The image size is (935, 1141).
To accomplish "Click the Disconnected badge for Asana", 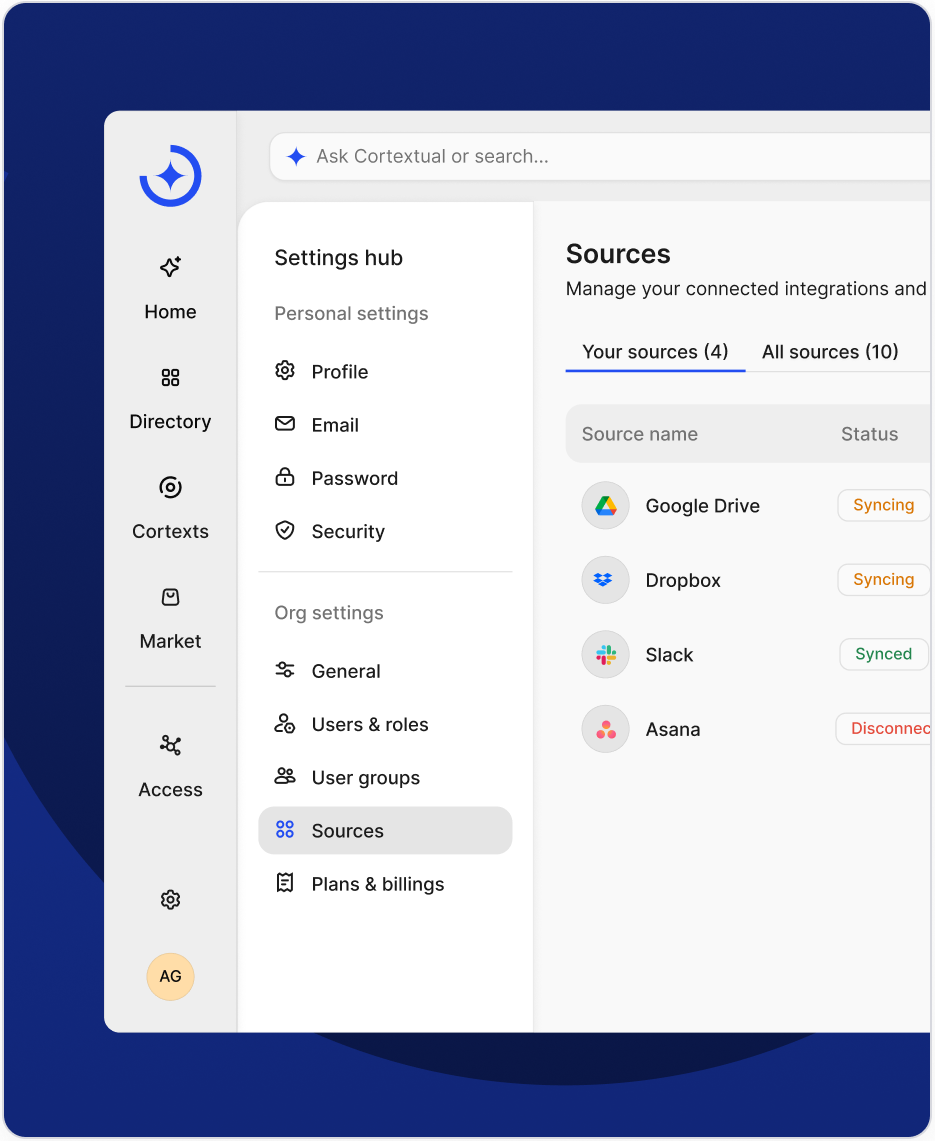I will click(886, 729).
